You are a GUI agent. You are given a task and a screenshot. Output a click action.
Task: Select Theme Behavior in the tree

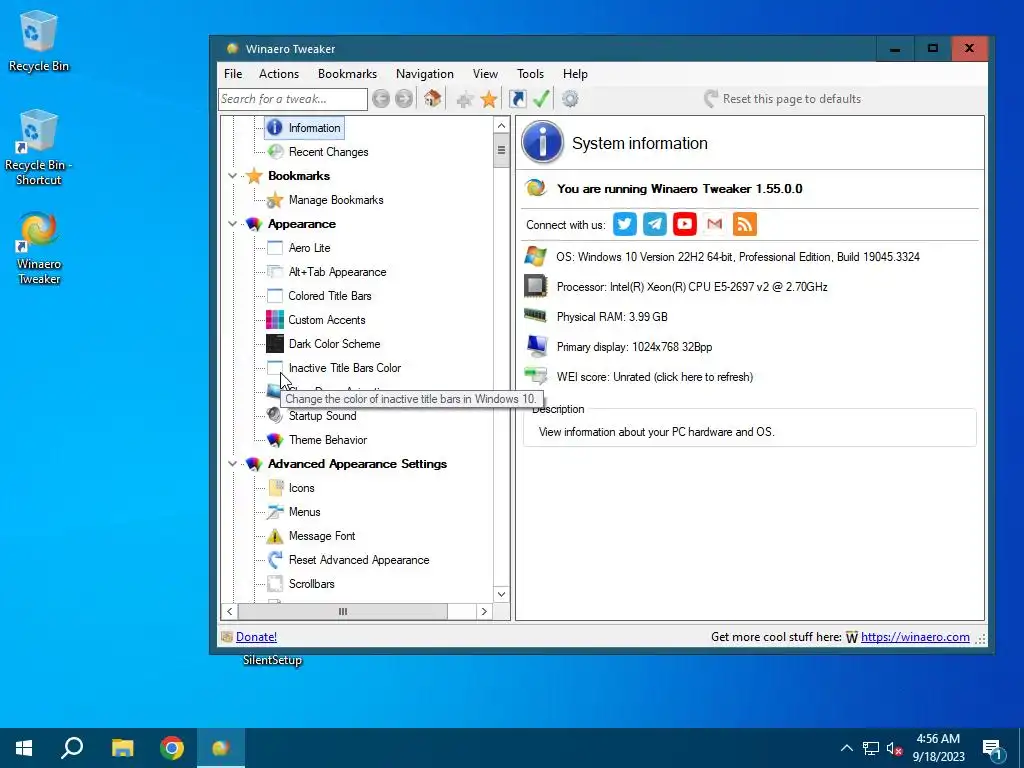tap(328, 440)
